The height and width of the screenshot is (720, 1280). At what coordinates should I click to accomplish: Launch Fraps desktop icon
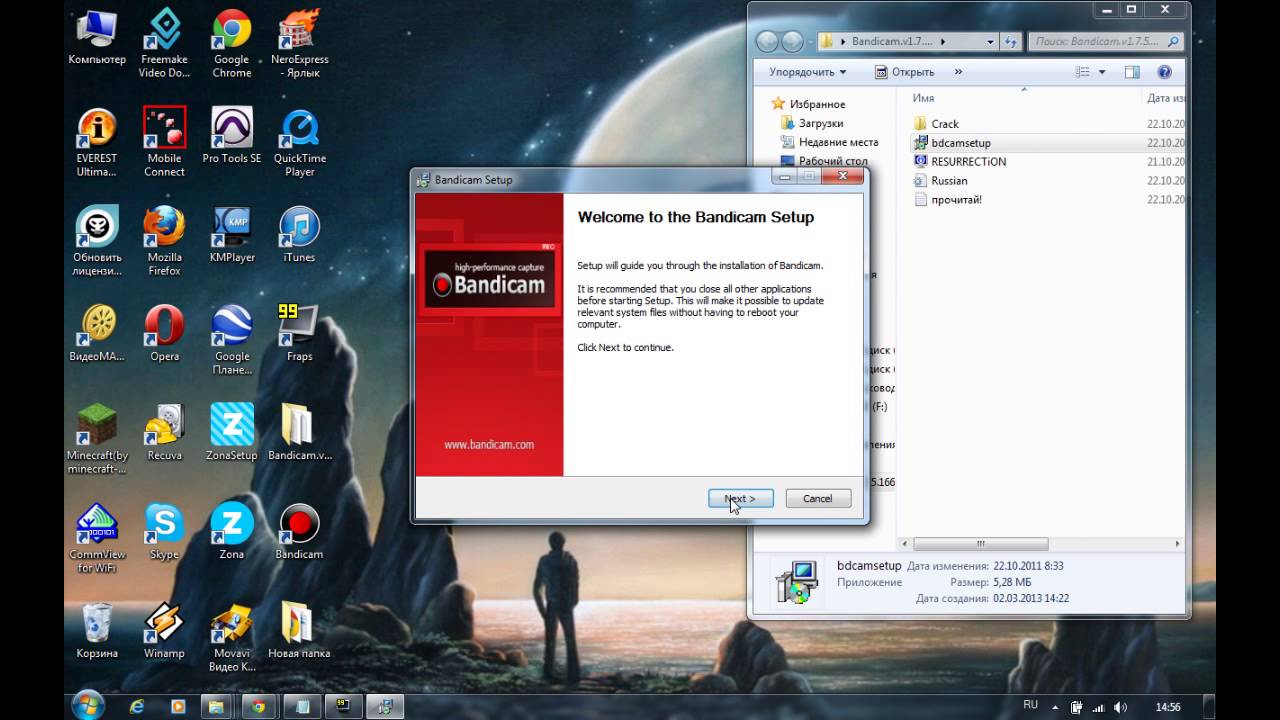pos(299,334)
